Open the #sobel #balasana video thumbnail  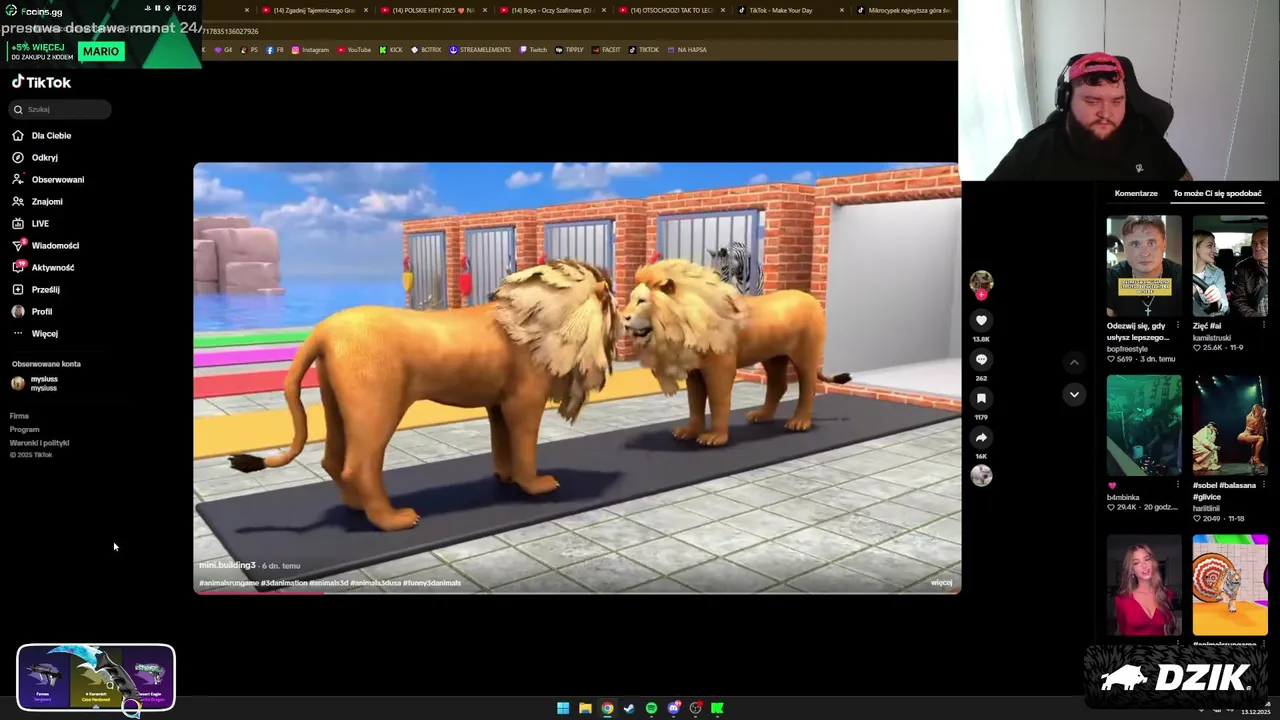click(x=1230, y=426)
